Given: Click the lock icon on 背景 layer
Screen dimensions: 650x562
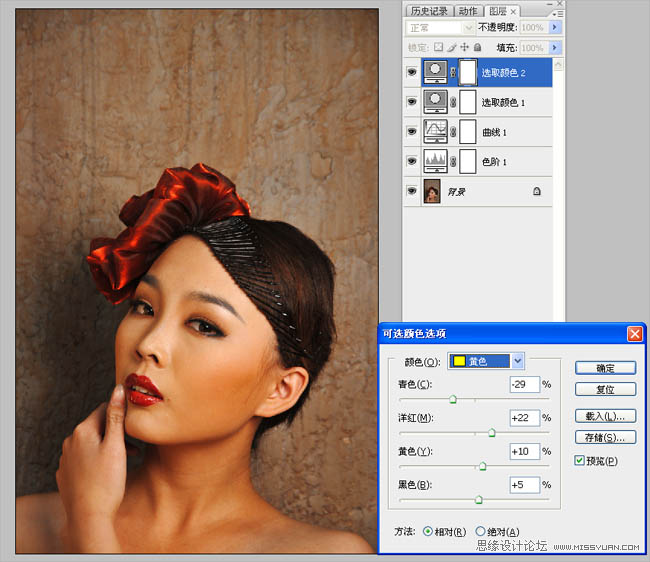Looking at the screenshot, I should (536, 191).
